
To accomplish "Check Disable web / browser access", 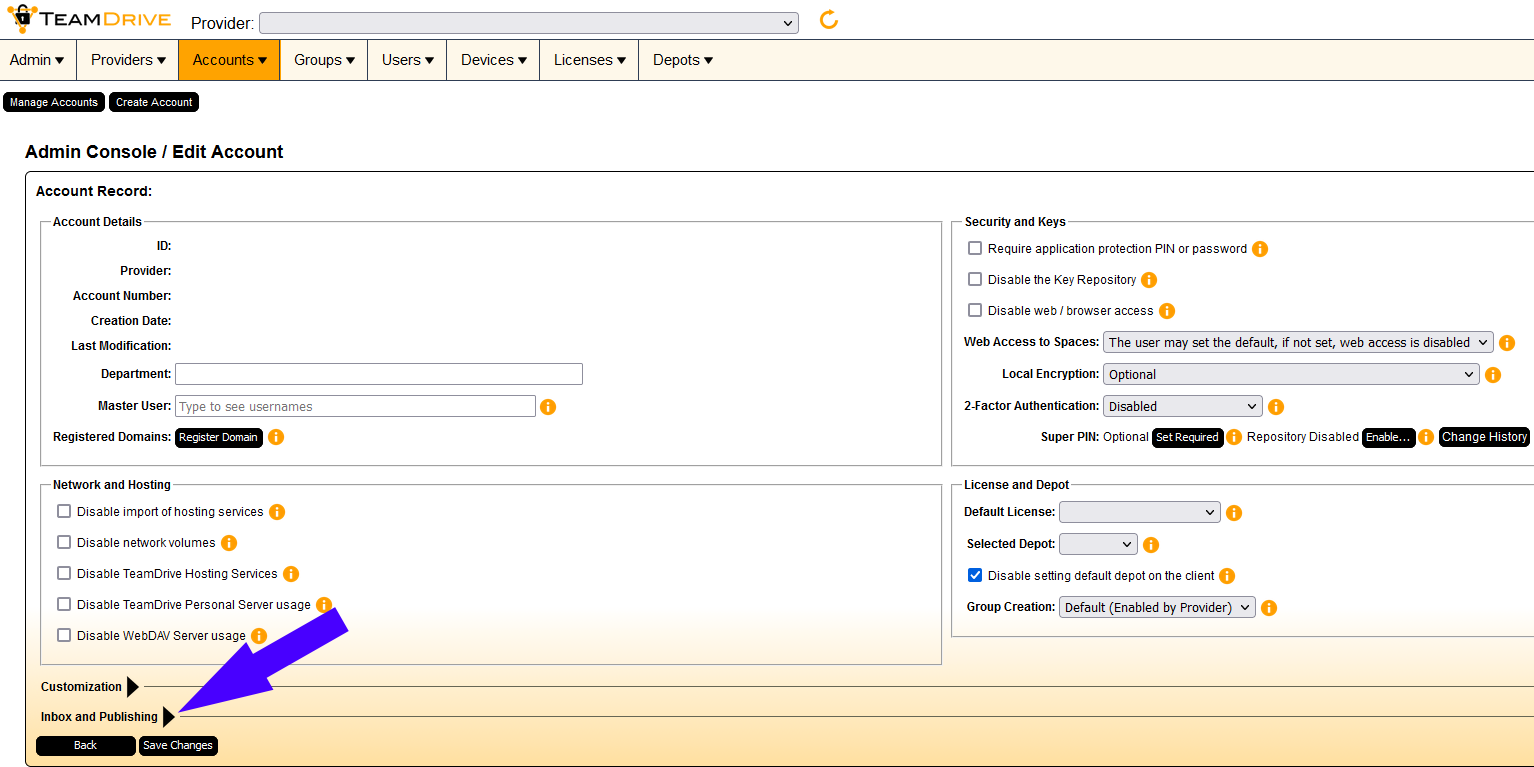I will pos(975,310).
